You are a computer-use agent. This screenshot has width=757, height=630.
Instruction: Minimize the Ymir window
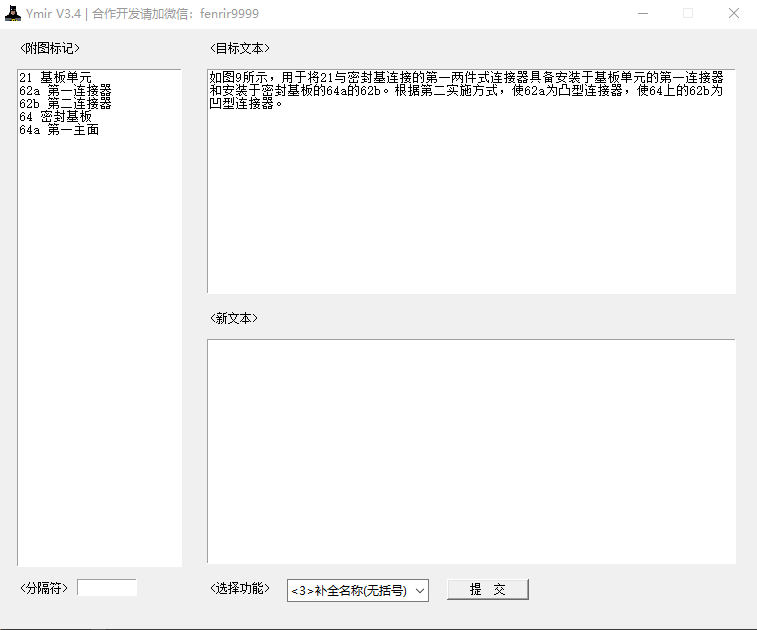click(x=641, y=14)
